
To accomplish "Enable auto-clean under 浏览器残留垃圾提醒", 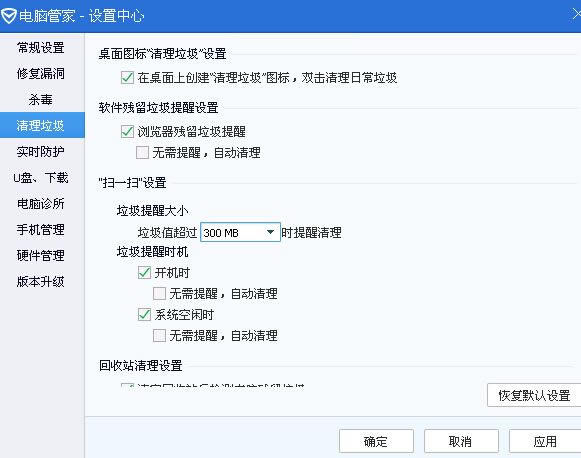I will click(142, 152).
